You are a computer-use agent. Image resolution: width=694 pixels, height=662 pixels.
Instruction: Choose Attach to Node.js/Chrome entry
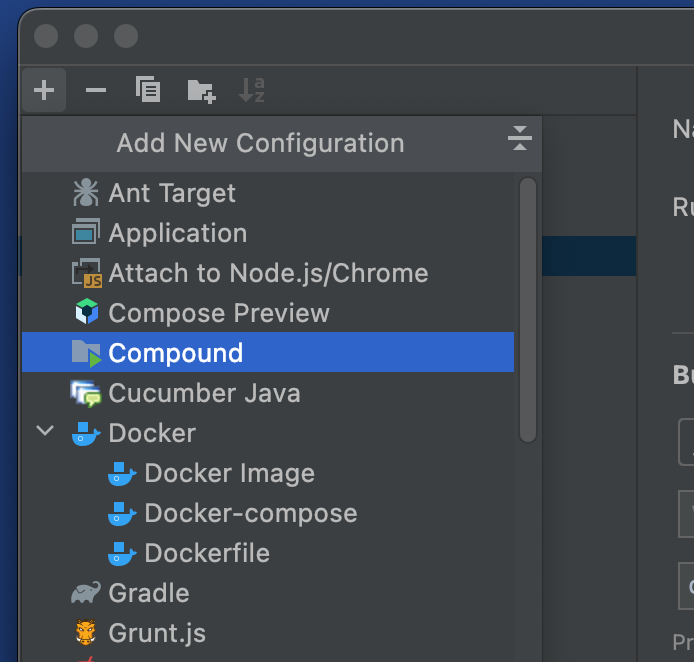(267, 273)
